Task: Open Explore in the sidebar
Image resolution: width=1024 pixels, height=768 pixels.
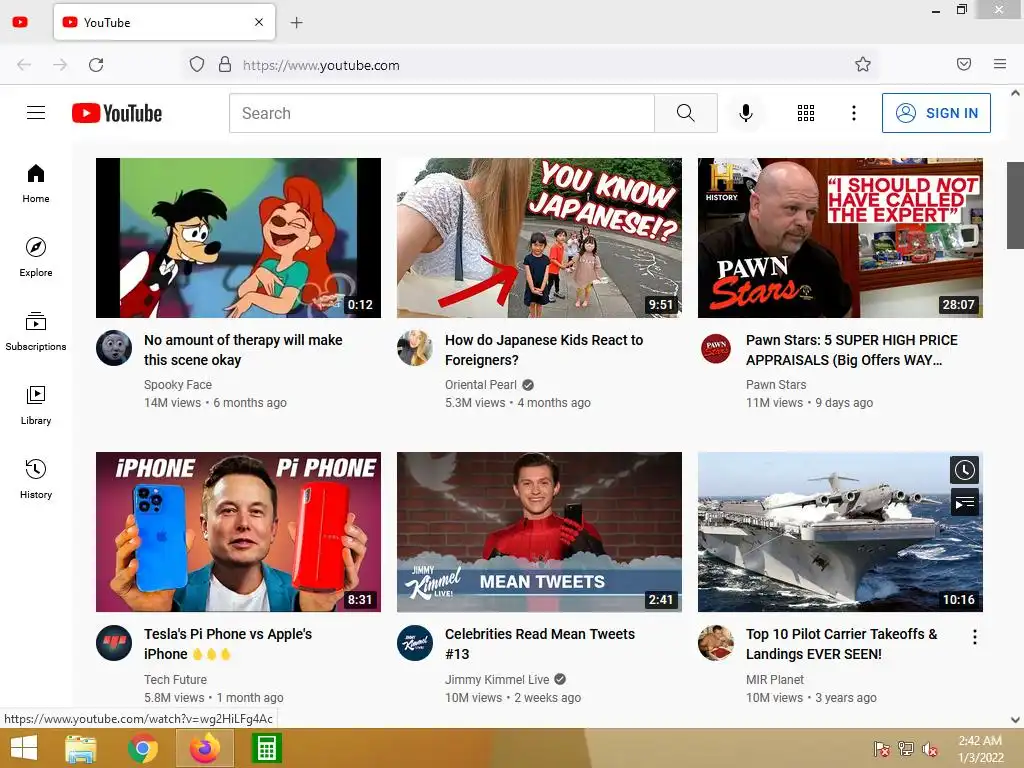Action: 36,257
